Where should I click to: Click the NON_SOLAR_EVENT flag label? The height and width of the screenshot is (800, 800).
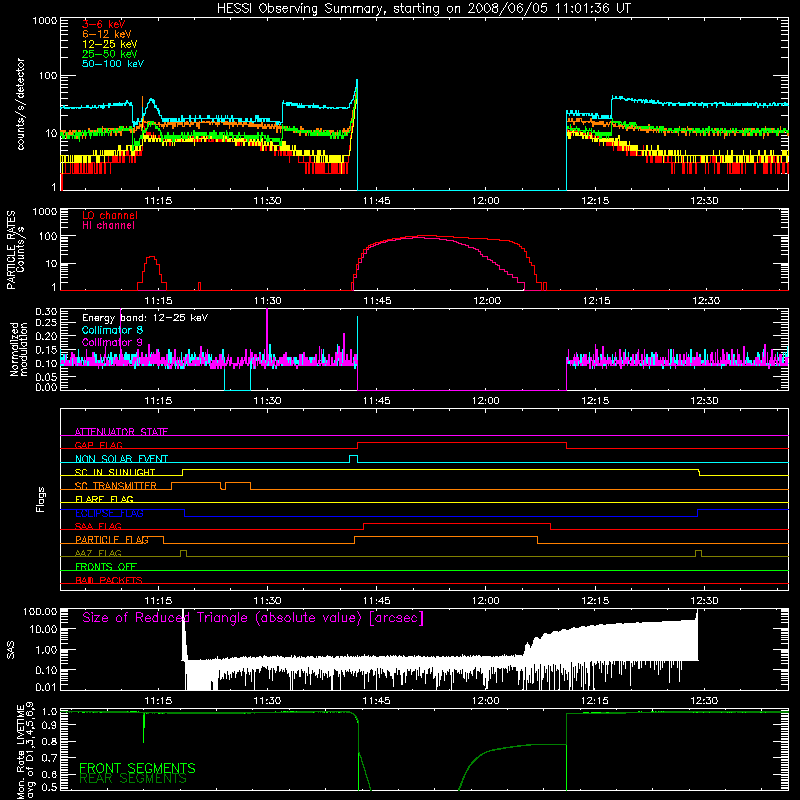(121, 459)
